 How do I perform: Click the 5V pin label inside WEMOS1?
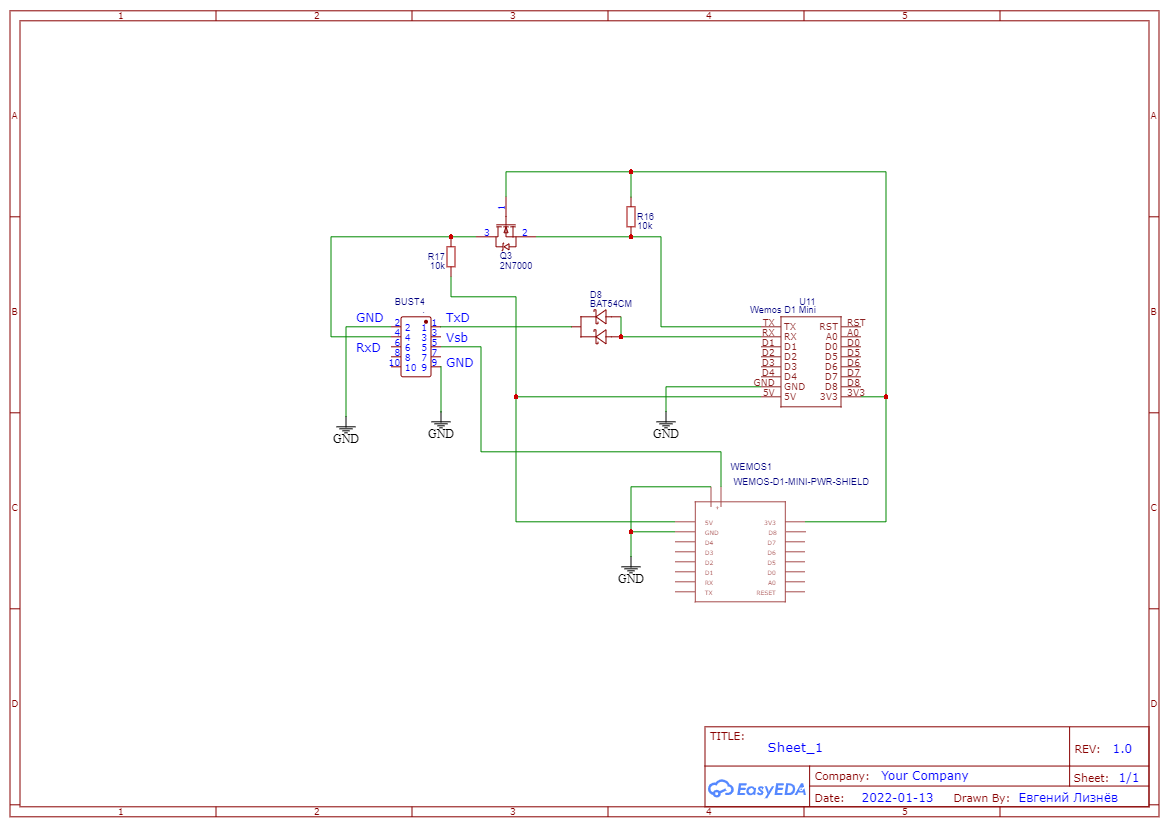tap(708, 523)
